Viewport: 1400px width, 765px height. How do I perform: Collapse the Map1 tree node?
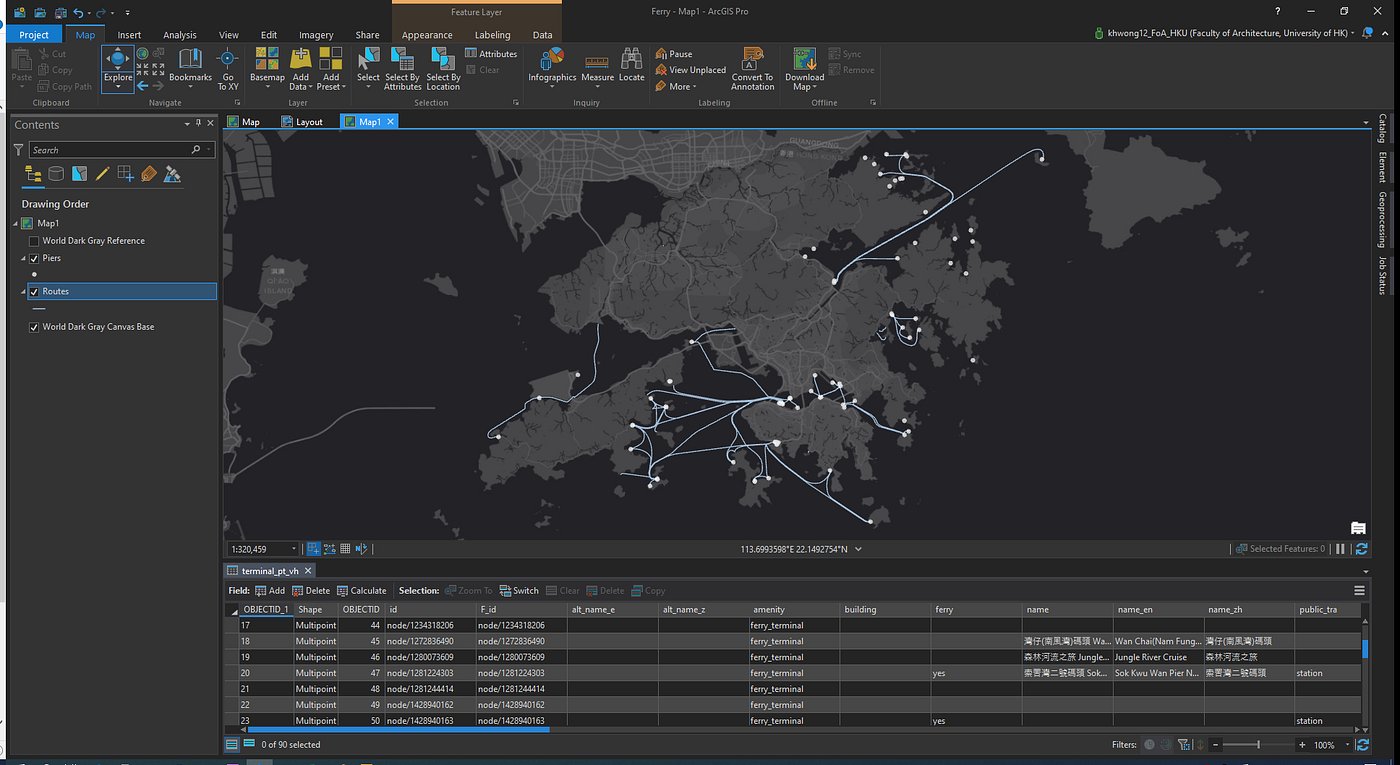(15, 224)
